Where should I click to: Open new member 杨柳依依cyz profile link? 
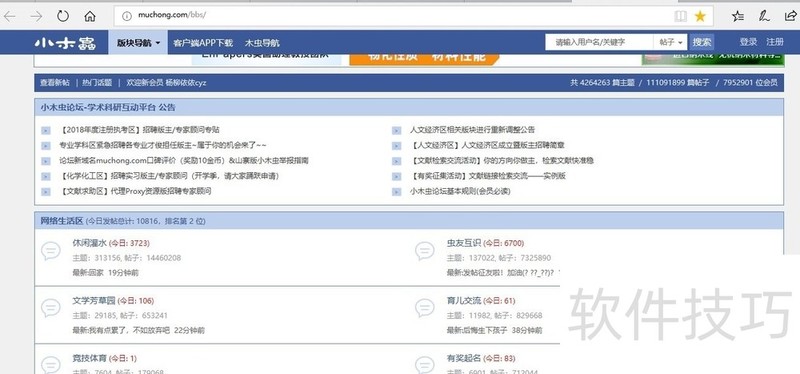(x=186, y=83)
